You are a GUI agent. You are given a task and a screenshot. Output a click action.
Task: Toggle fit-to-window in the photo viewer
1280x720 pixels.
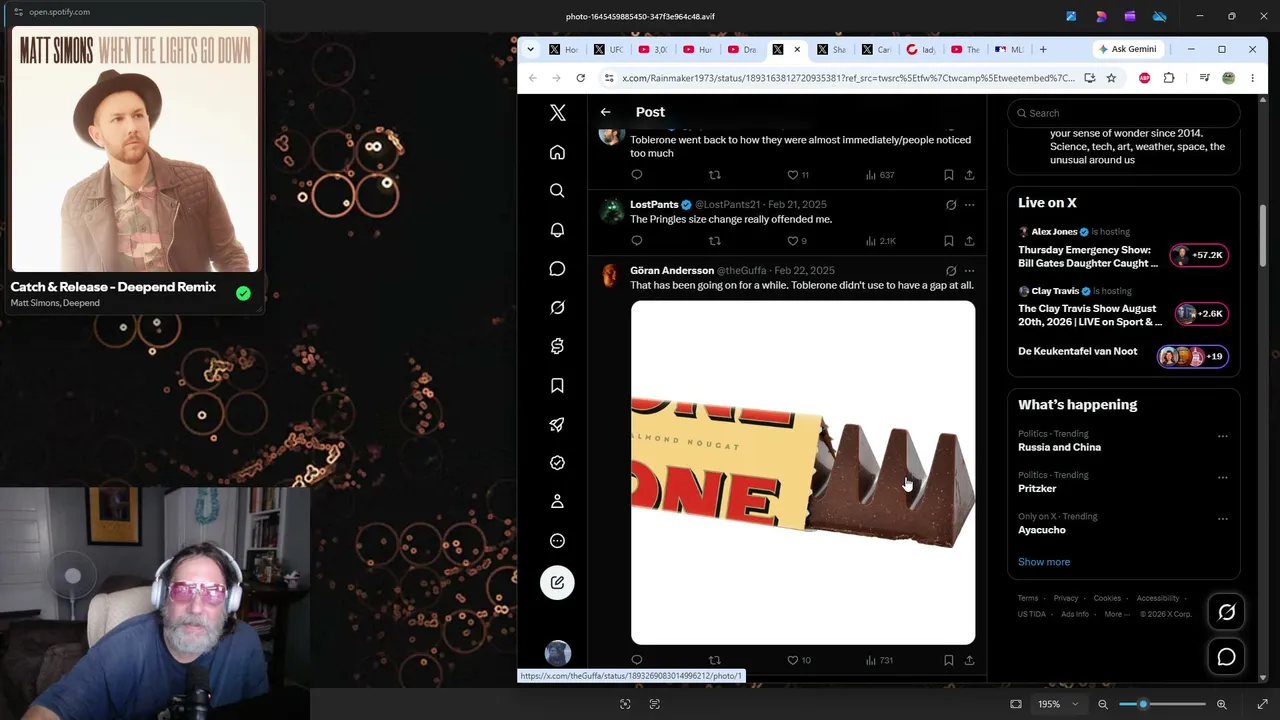tap(1016, 704)
